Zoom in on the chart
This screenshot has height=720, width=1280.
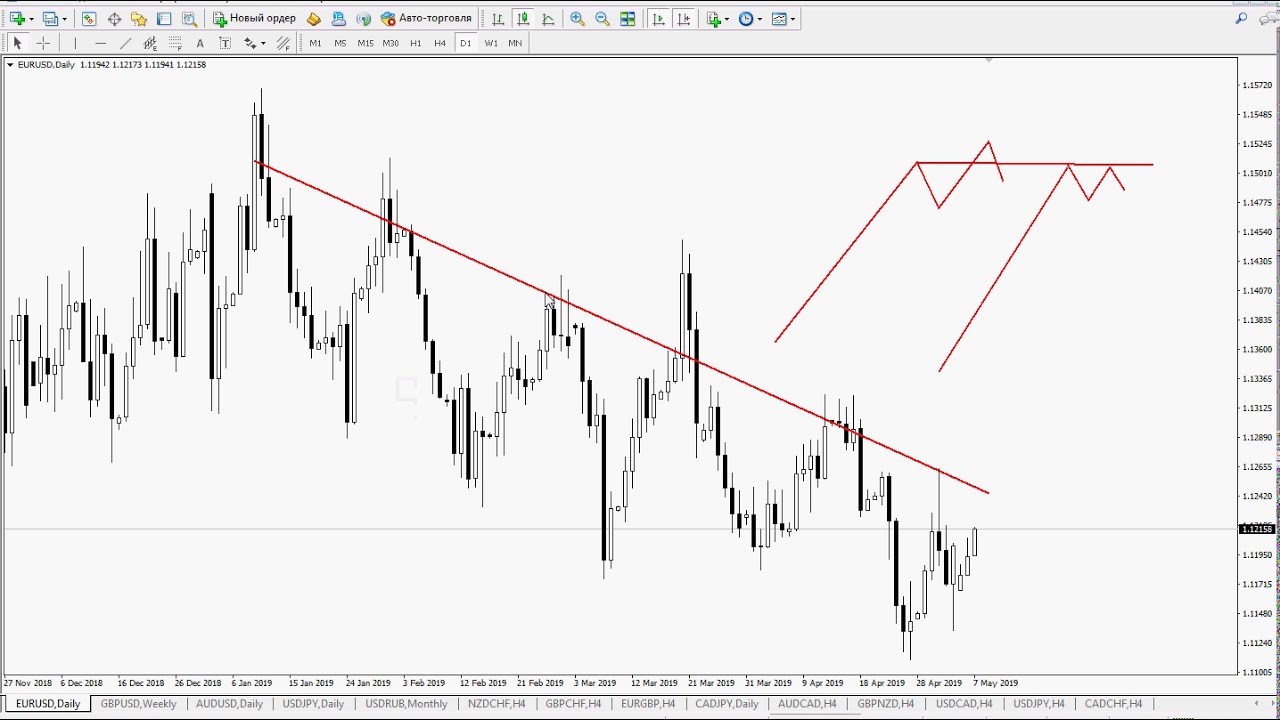click(x=577, y=19)
